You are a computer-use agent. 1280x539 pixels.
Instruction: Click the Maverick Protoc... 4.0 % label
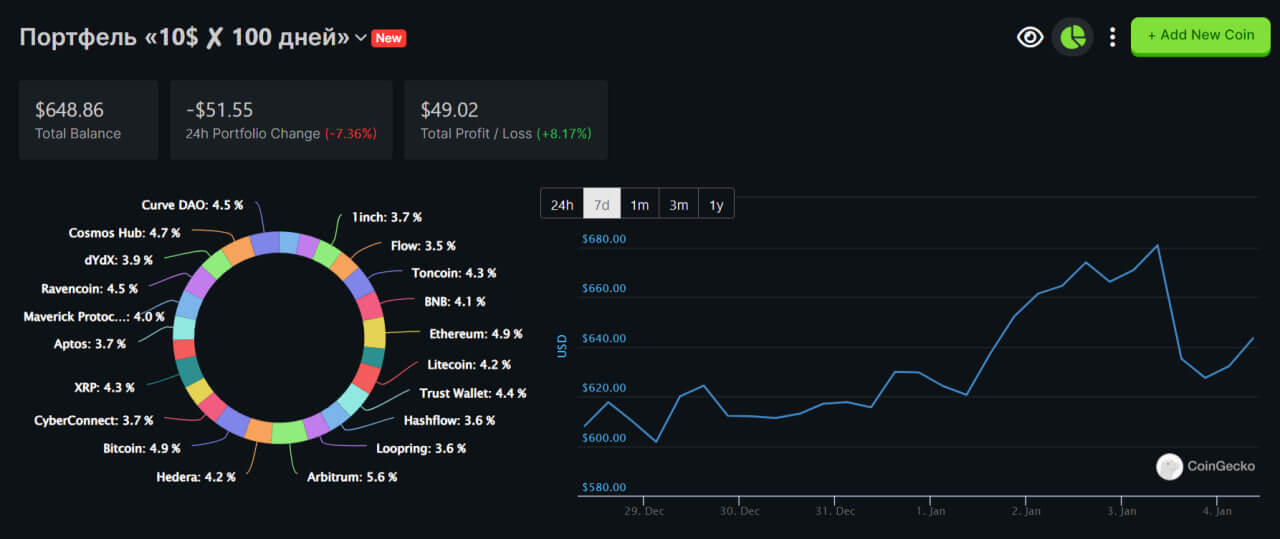pos(94,317)
